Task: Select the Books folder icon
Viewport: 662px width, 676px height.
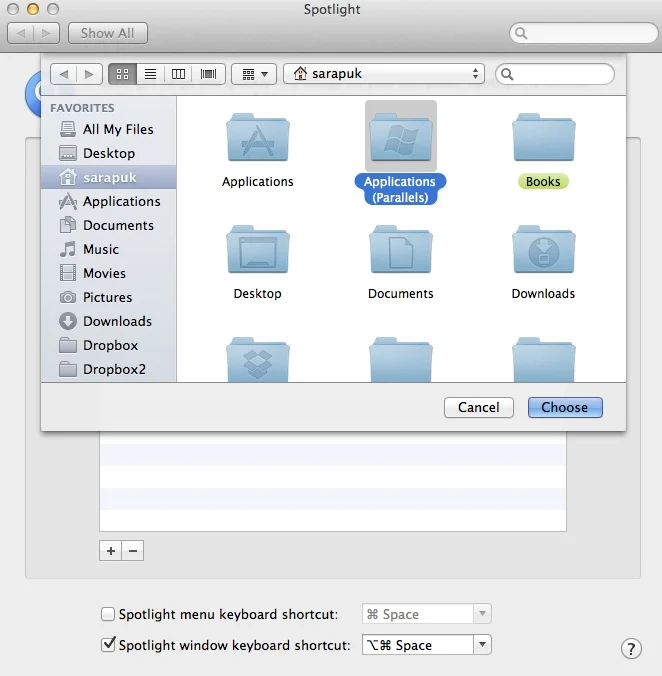Action: click(543, 137)
